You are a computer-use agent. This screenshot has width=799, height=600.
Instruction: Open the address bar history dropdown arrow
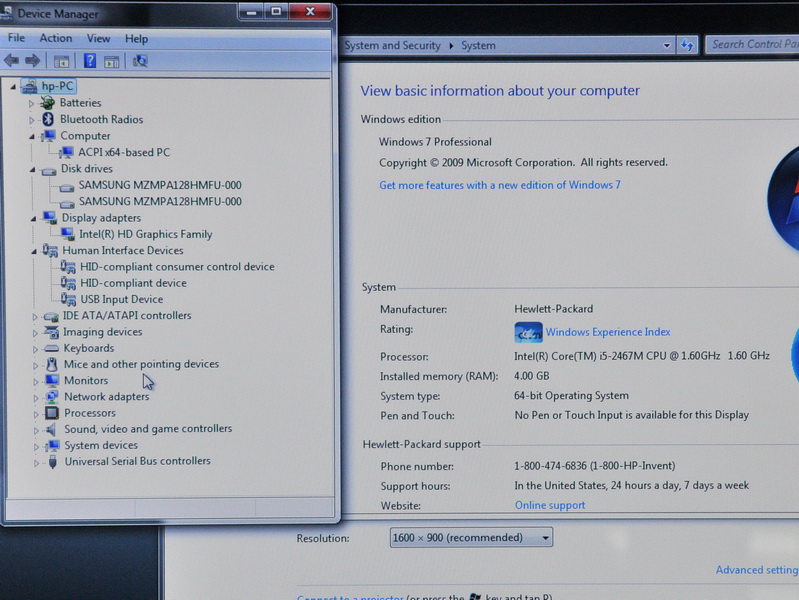pyautogui.click(x=667, y=45)
